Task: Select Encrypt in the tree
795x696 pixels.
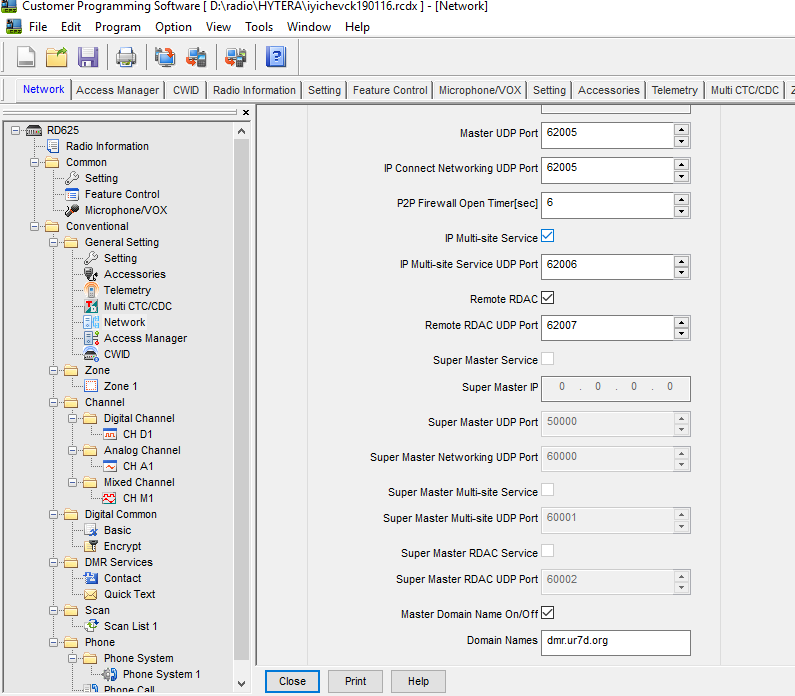Action: pyautogui.click(x=122, y=546)
